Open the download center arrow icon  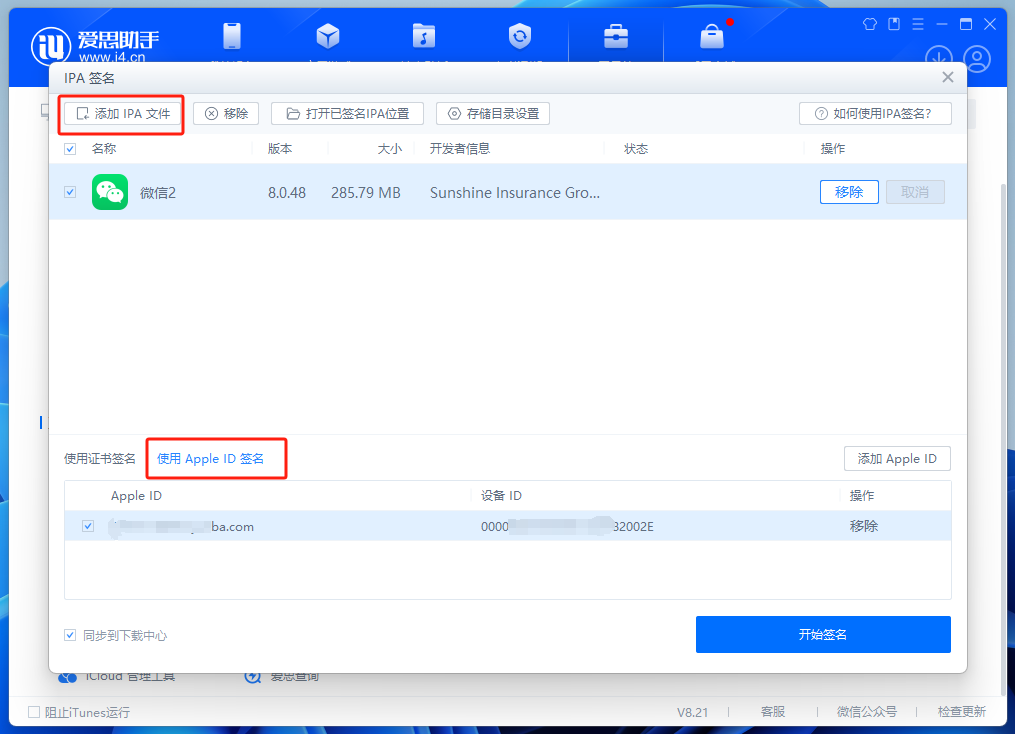tap(938, 57)
